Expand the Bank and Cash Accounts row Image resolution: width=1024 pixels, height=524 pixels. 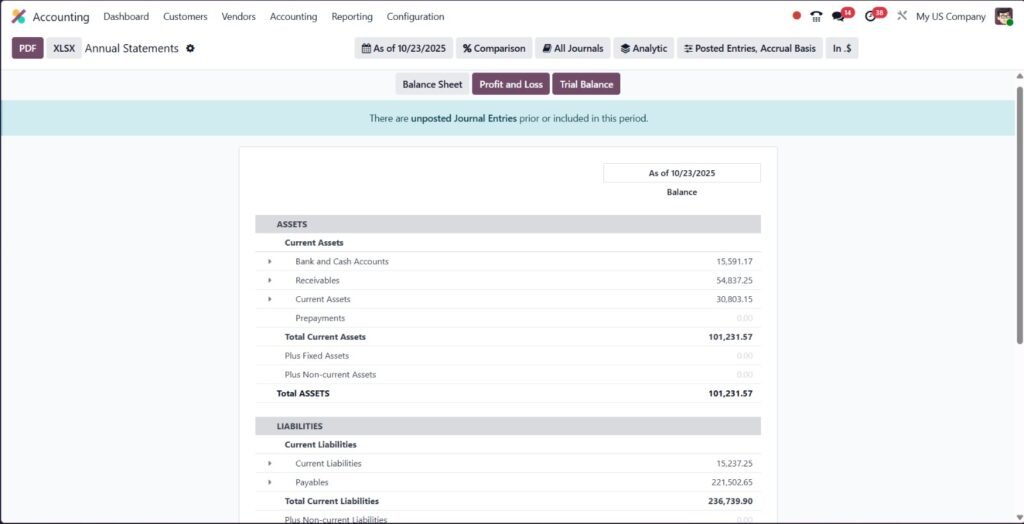[269, 262]
